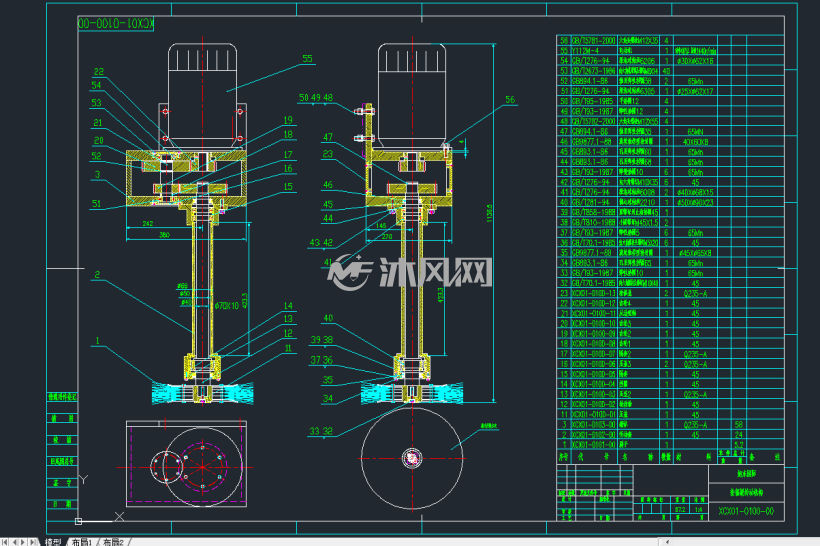Click the next layout tab arrow

(x=23, y=542)
